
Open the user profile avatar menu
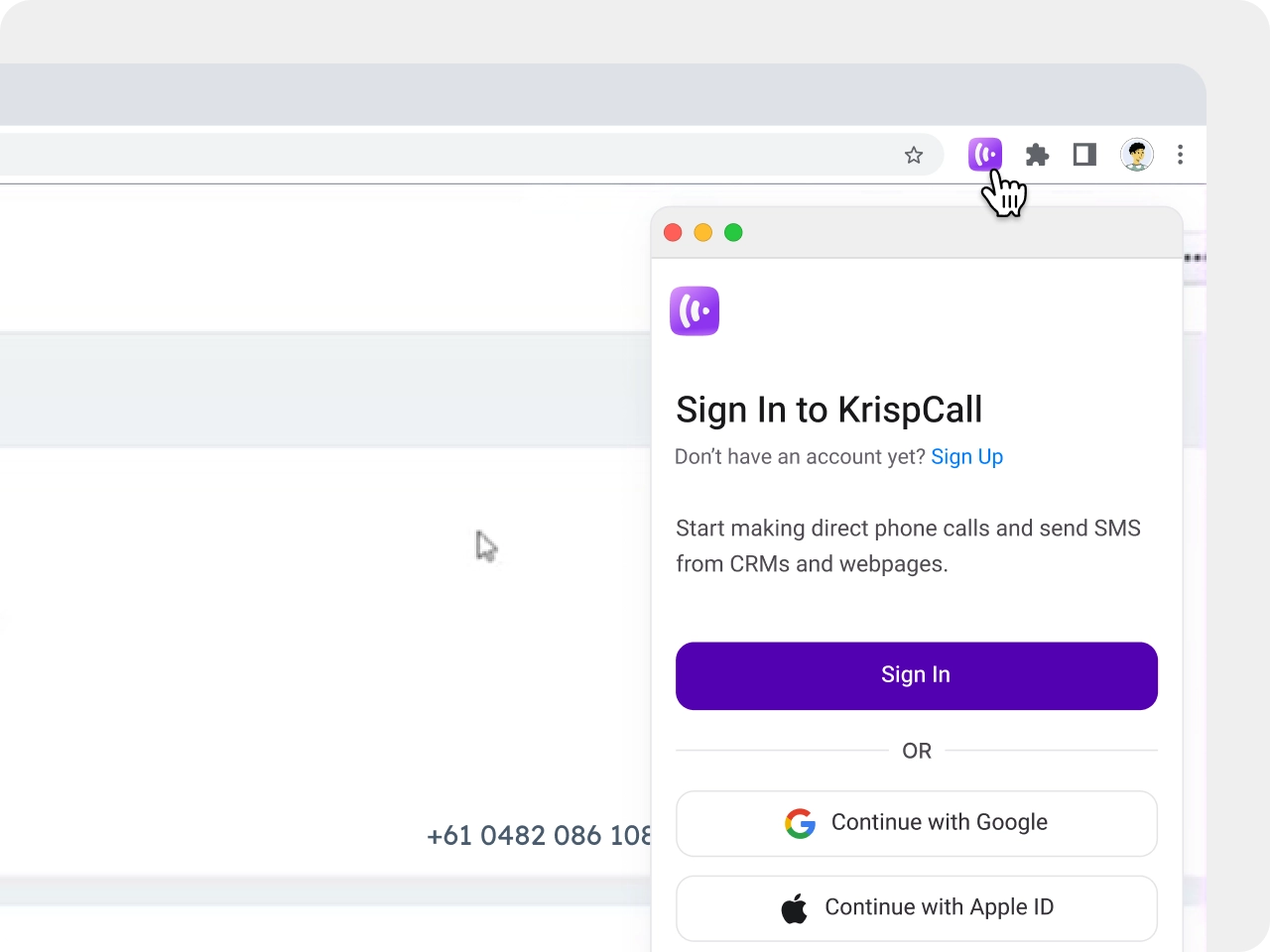click(1137, 155)
